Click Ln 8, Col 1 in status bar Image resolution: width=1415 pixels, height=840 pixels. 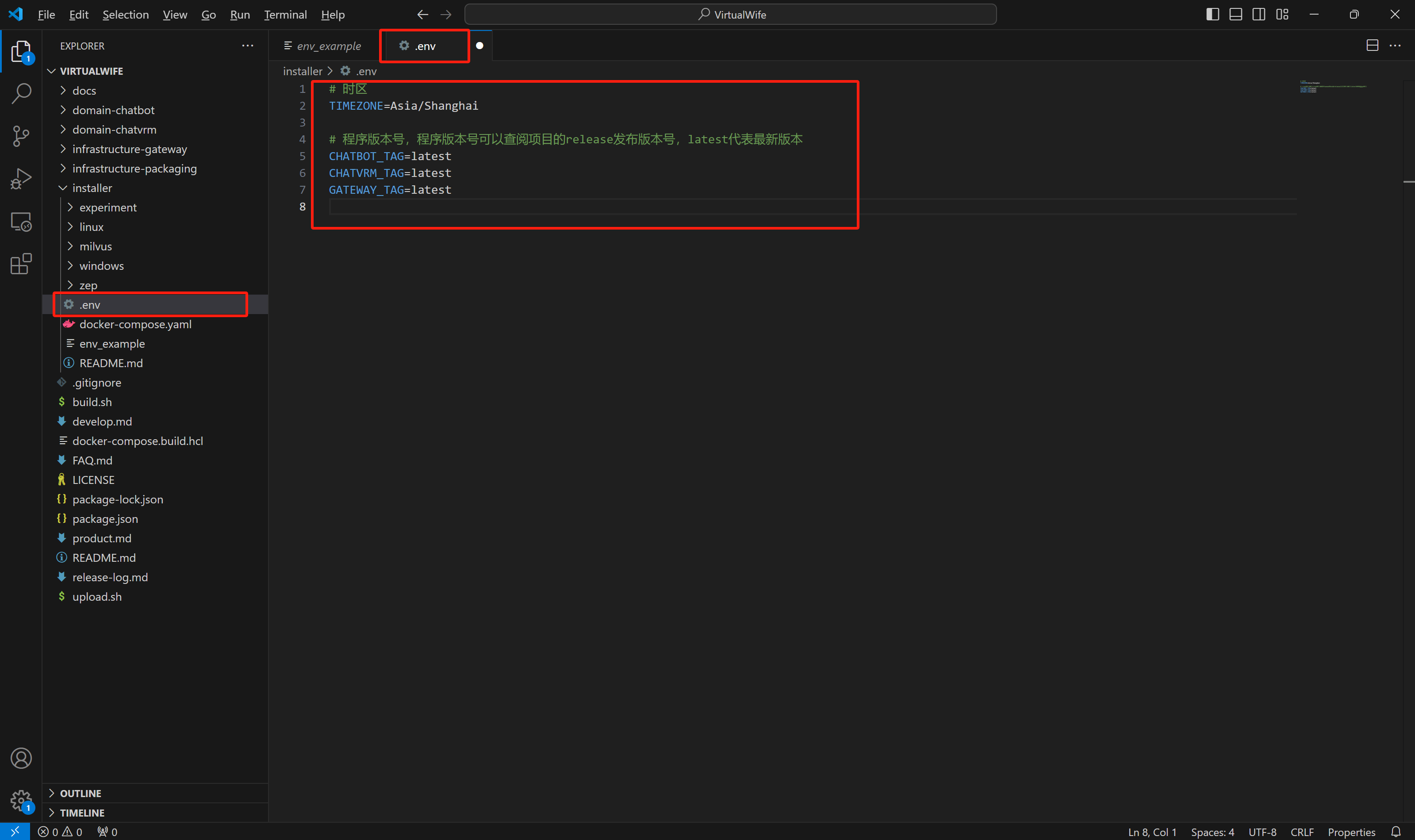[1152, 832]
